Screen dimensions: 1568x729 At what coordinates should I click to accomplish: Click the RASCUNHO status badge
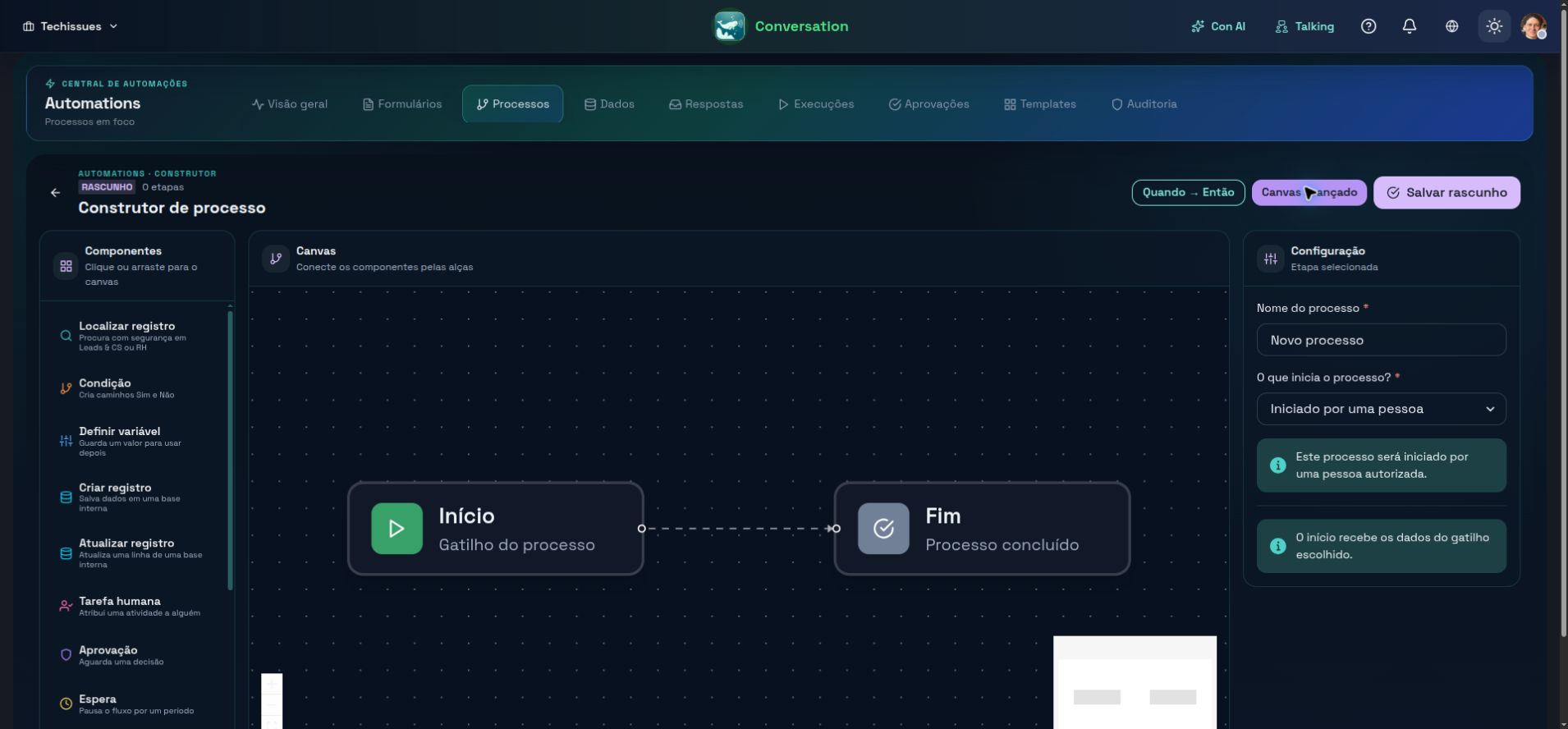point(107,187)
